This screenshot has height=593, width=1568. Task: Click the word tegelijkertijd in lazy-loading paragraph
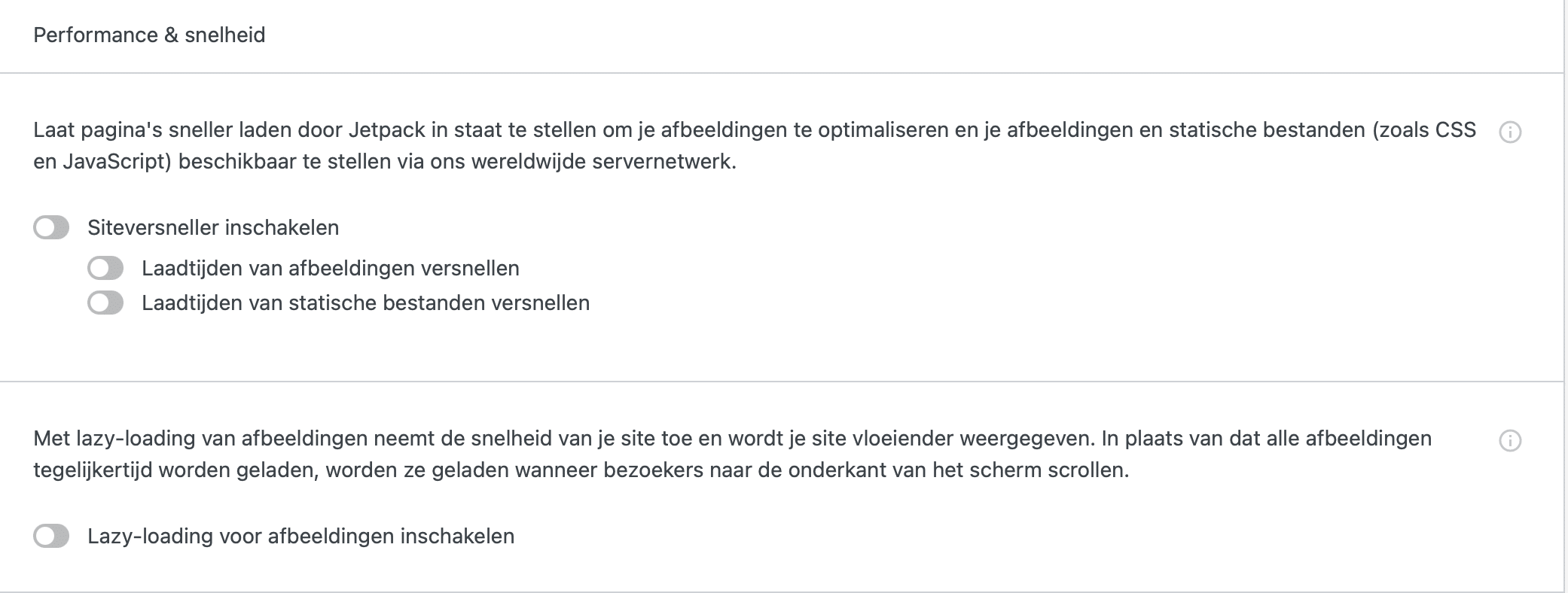pyautogui.click(x=93, y=470)
